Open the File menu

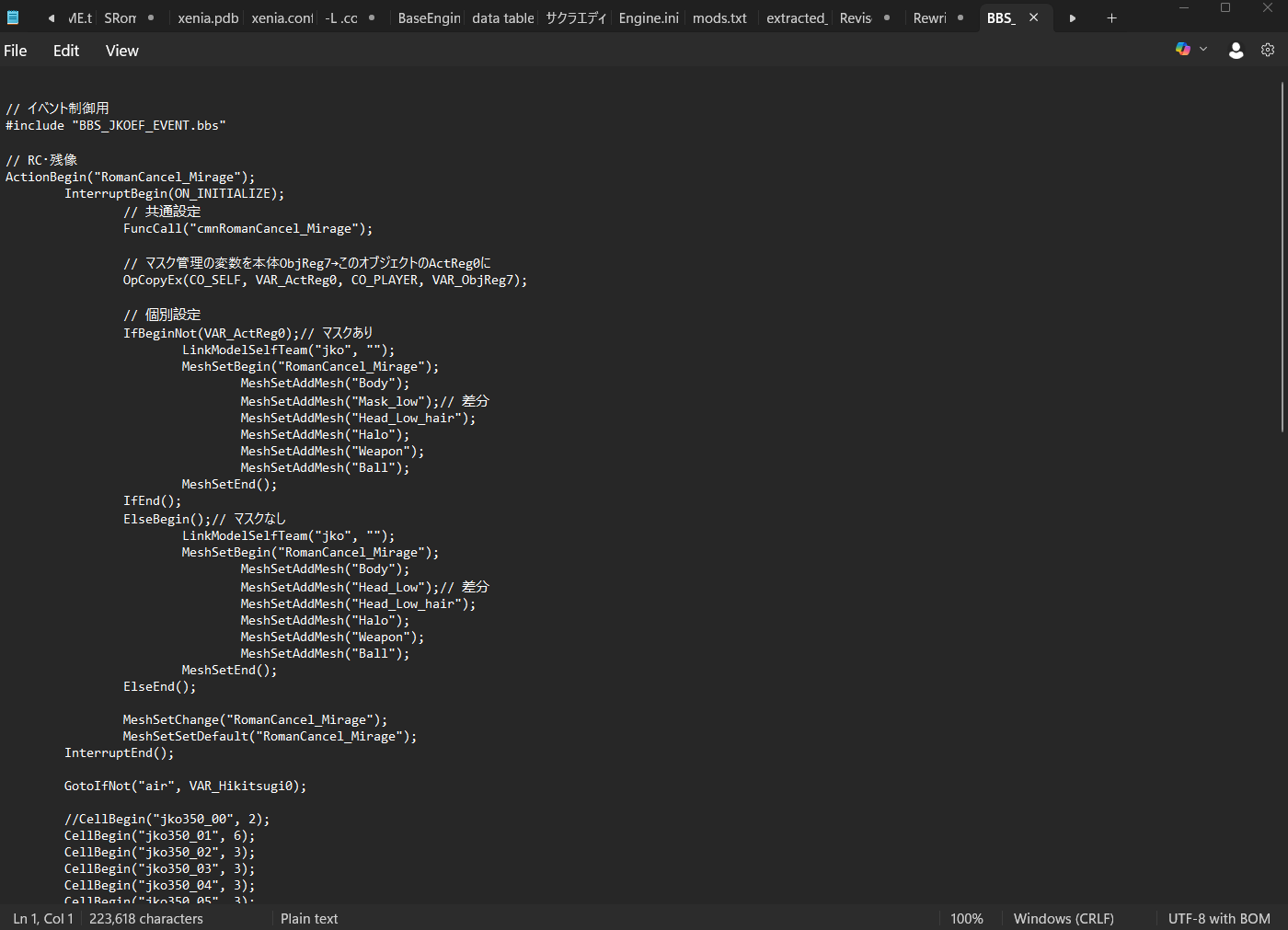tap(16, 51)
